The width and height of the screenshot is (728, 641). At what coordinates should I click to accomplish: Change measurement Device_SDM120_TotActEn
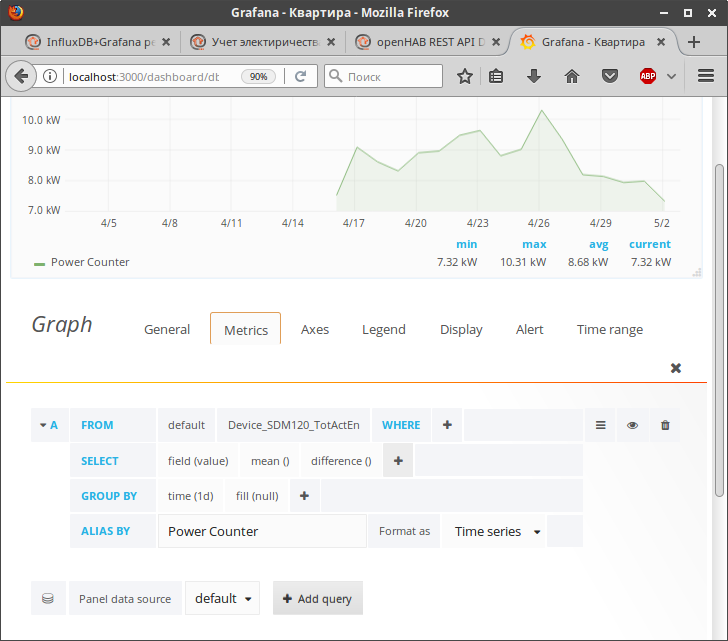coord(293,425)
